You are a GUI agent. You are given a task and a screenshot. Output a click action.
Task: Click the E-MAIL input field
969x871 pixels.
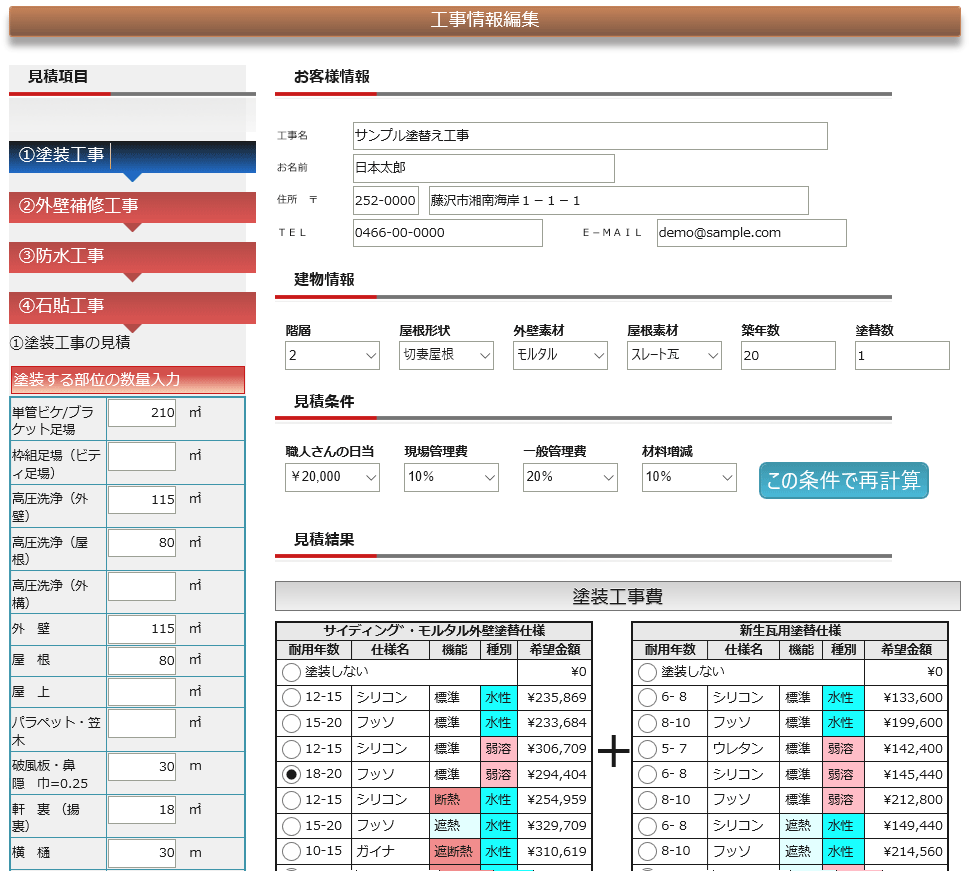pos(751,233)
